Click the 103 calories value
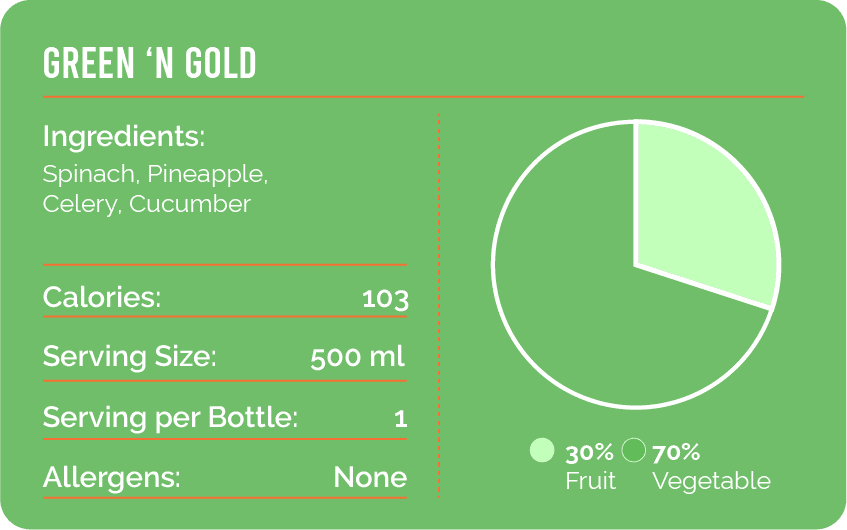847x530 pixels. (x=385, y=298)
